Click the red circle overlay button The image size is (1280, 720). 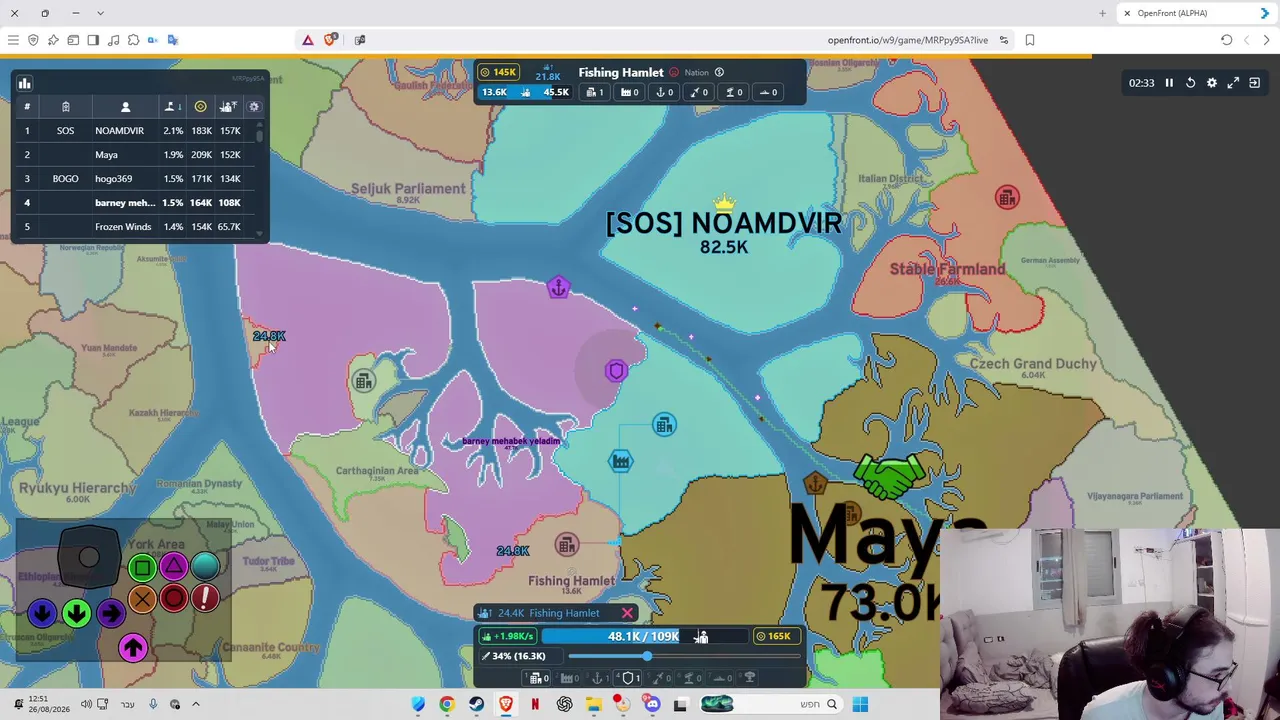[174, 598]
